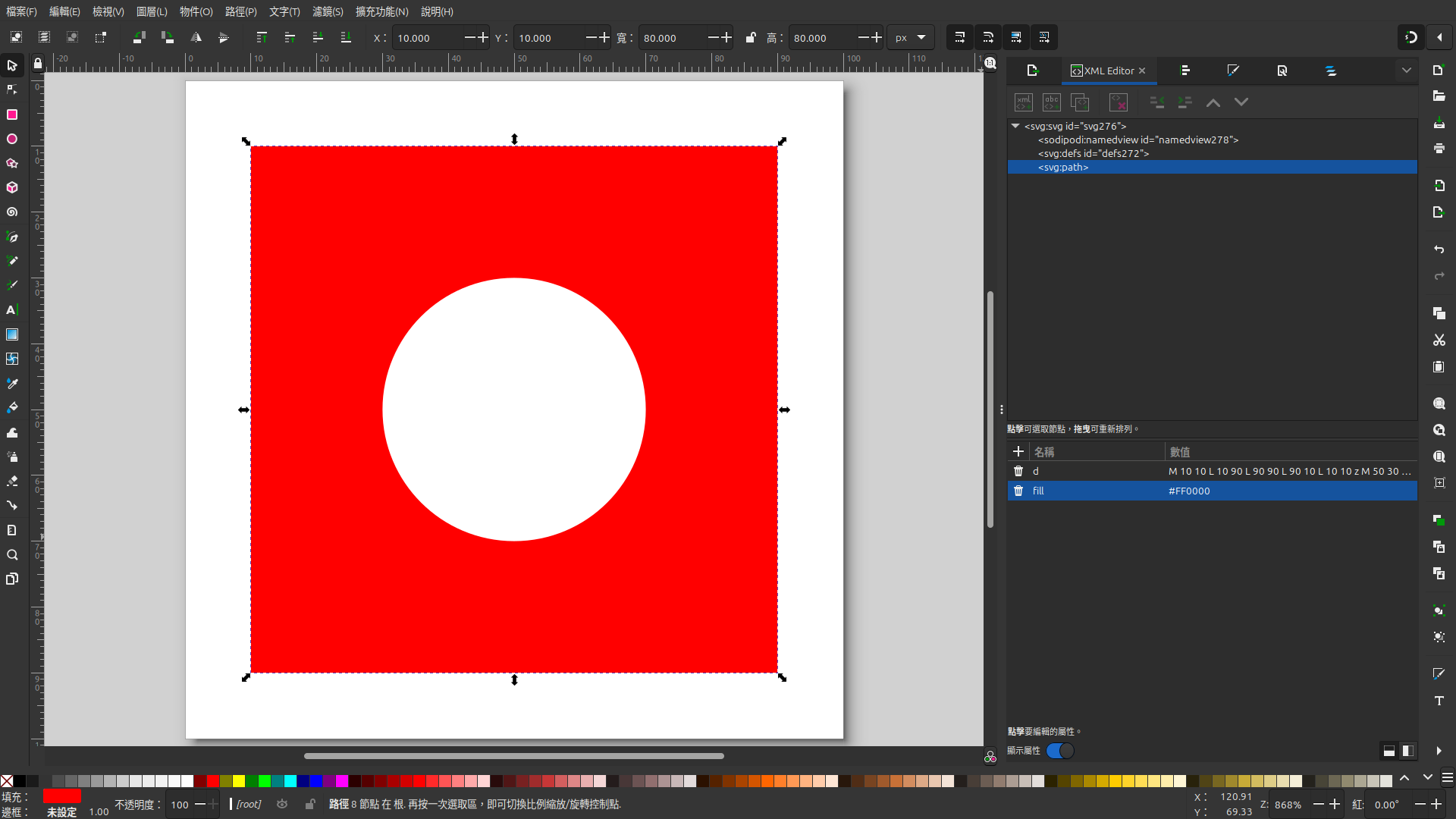Image resolution: width=1456 pixels, height=819 pixels.
Task: Switch off the 顯示屬性 toggle
Action: click(x=1060, y=751)
